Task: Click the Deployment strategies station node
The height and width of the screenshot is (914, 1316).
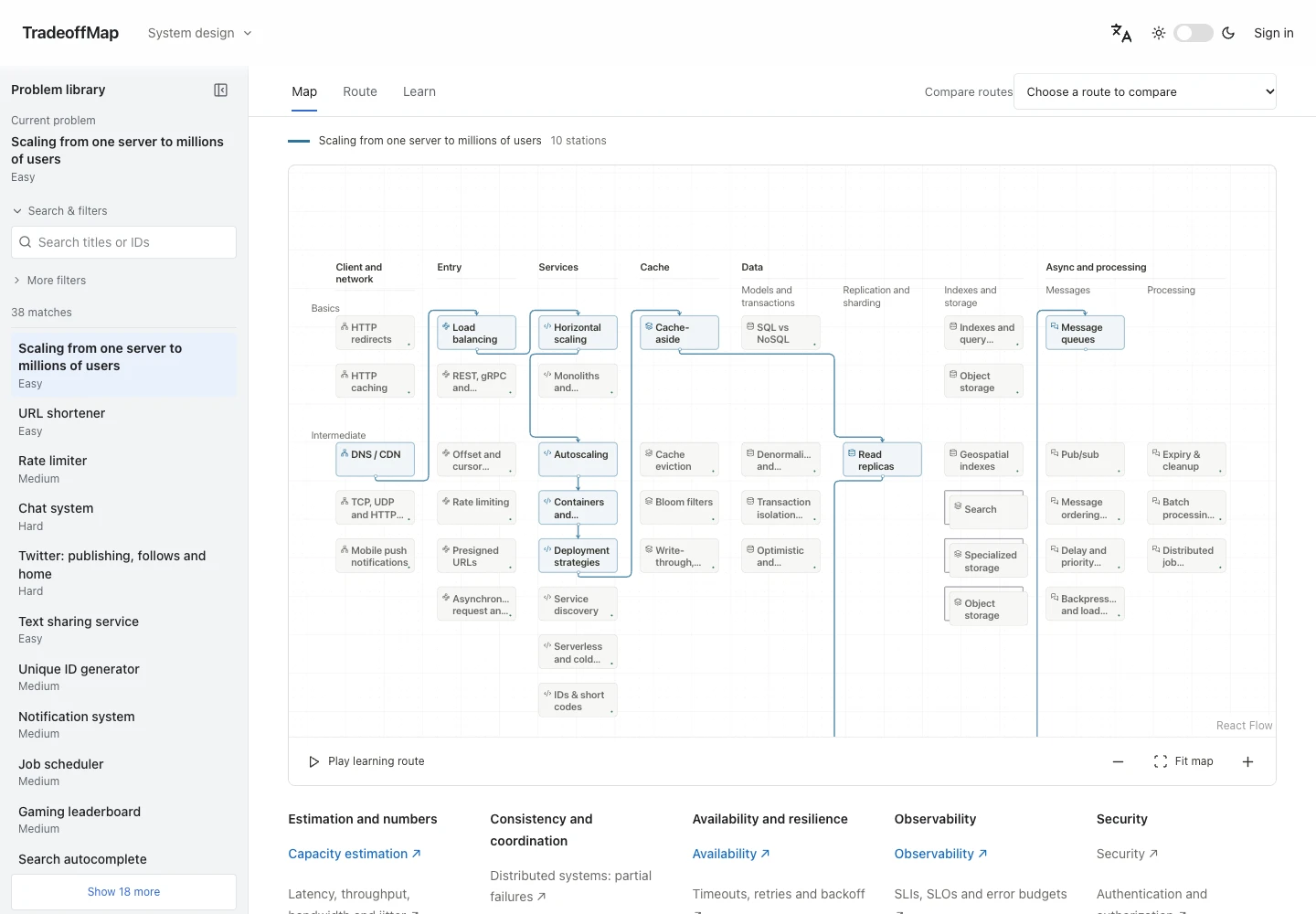Action: click(x=578, y=556)
